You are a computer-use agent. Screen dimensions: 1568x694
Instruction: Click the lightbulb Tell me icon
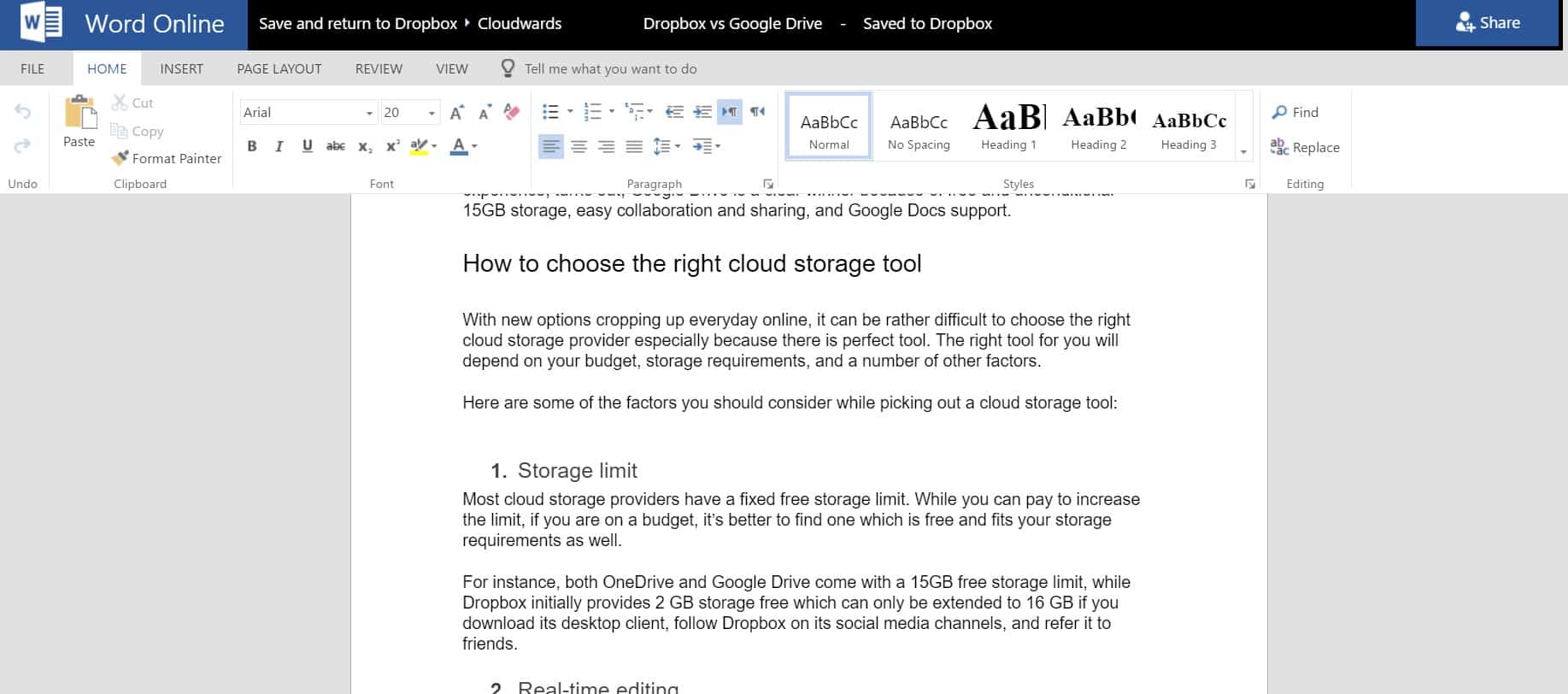pyautogui.click(x=508, y=68)
